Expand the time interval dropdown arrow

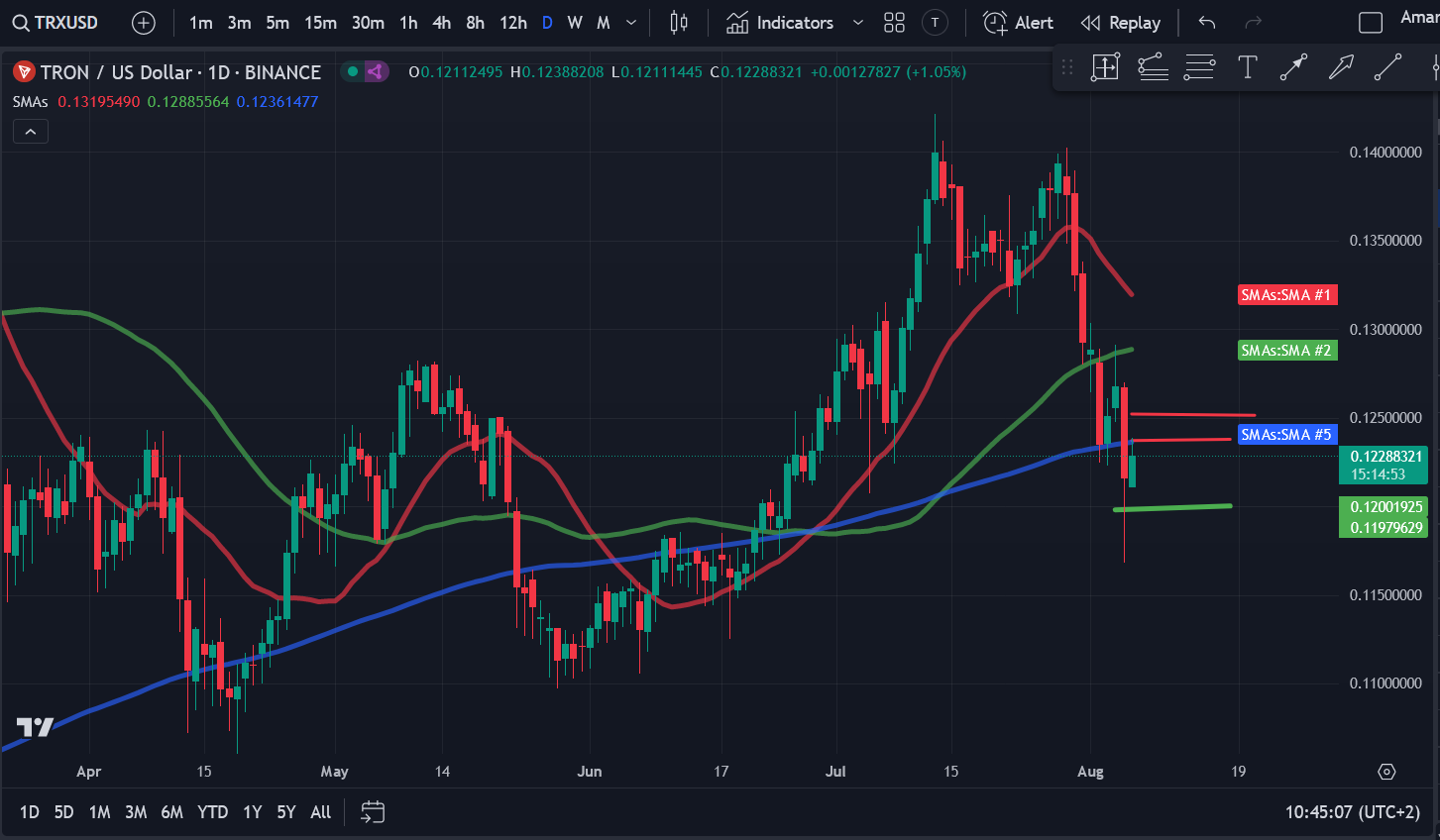coord(631,23)
